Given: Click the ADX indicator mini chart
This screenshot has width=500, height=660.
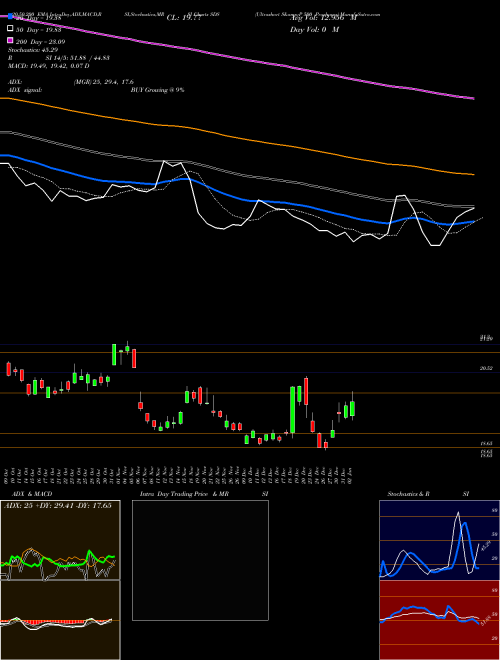Looking at the screenshot, I should point(60,540).
